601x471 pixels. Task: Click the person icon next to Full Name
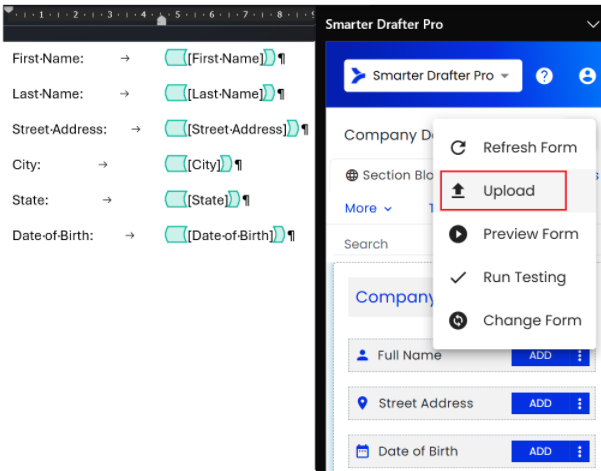point(362,355)
